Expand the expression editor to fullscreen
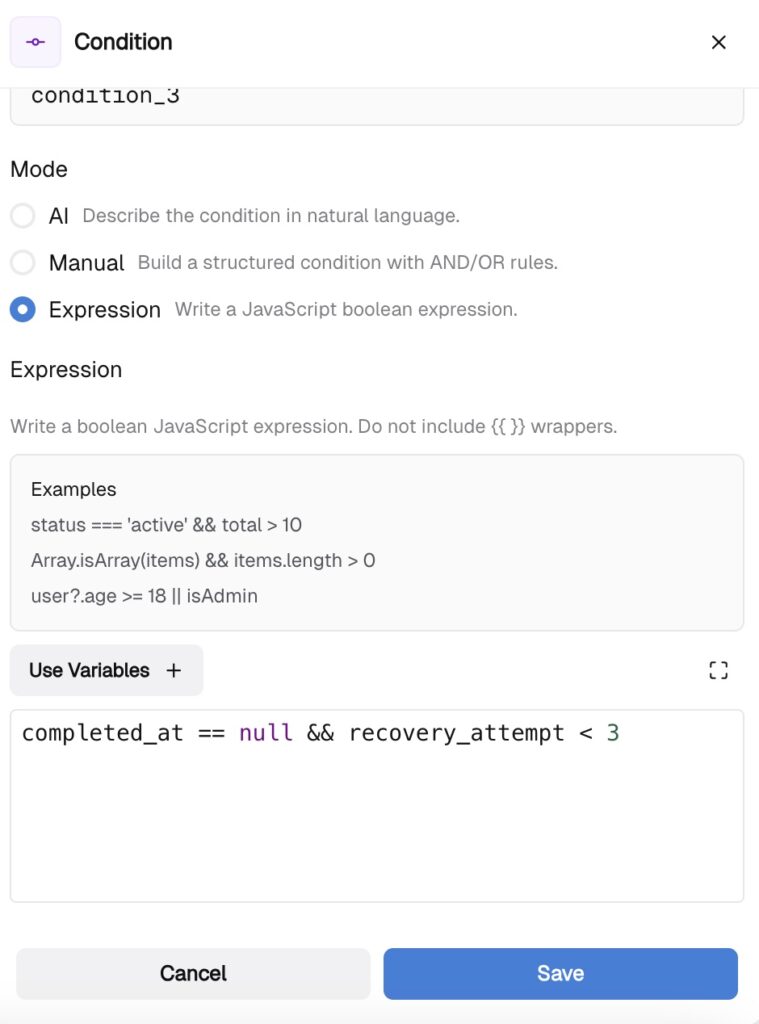The height and width of the screenshot is (1024, 759). [718, 670]
